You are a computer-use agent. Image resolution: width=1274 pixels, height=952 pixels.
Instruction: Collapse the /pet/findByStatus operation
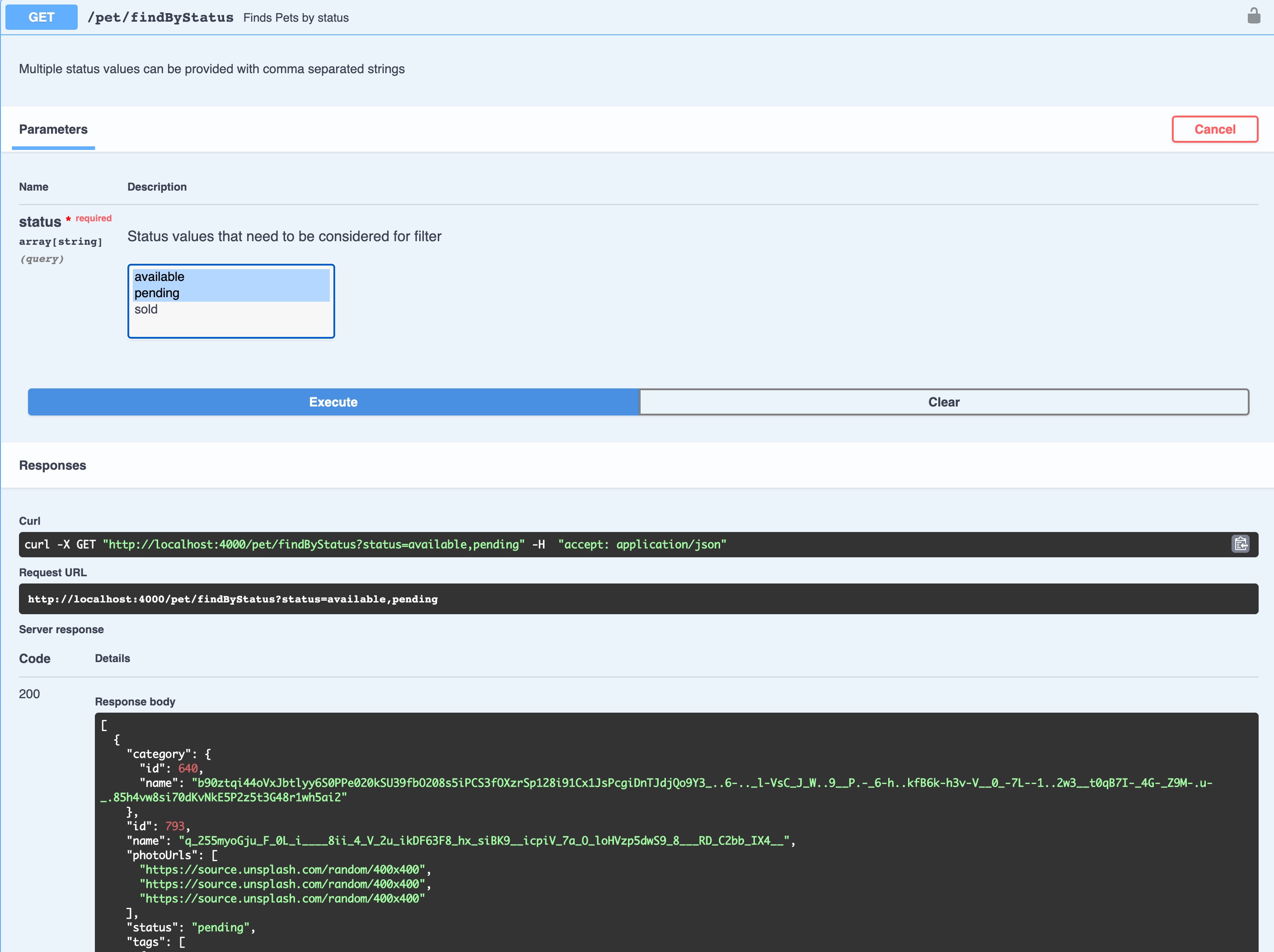point(161,17)
